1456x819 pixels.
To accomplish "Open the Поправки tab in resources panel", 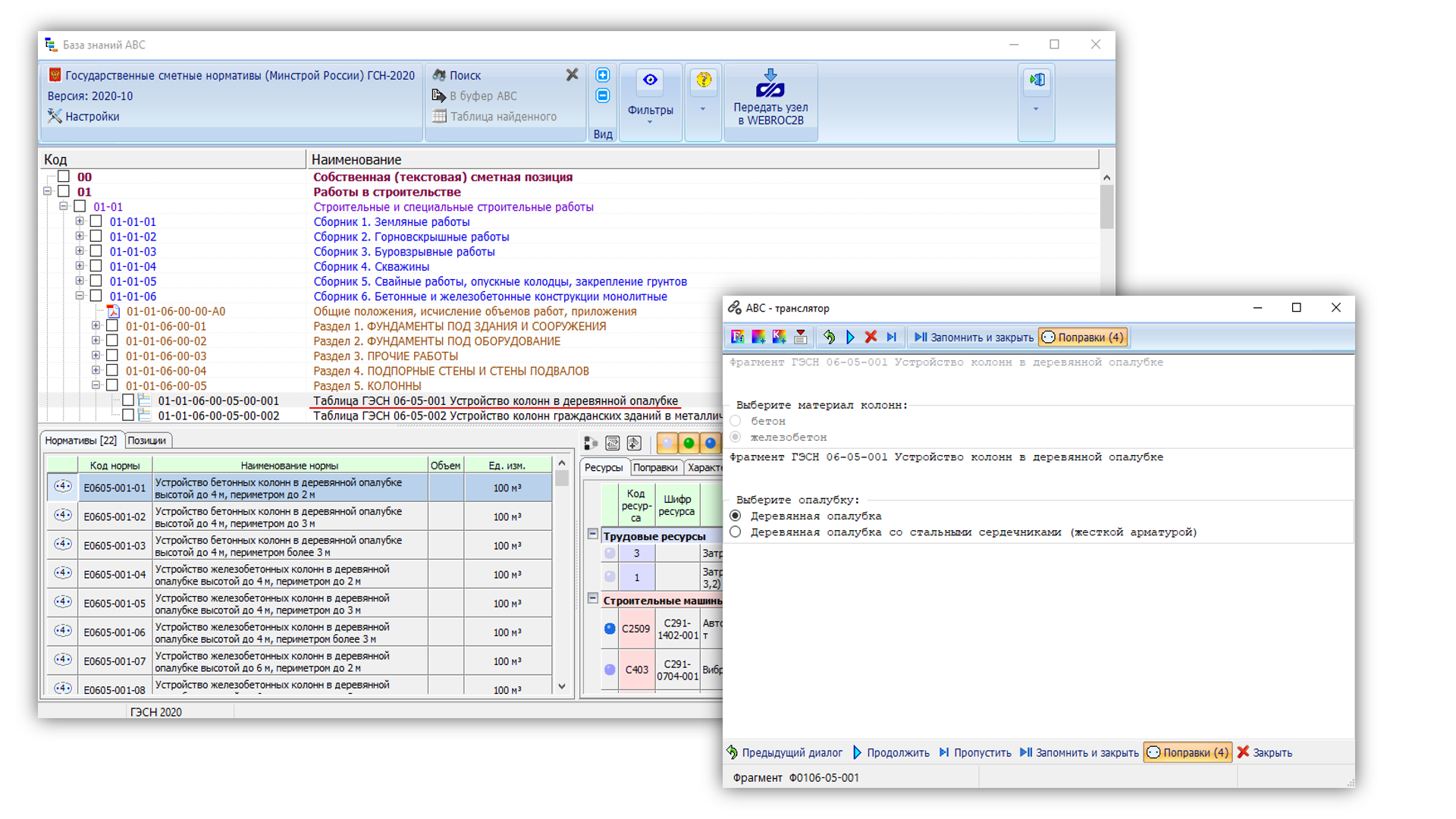I will pos(655,468).
